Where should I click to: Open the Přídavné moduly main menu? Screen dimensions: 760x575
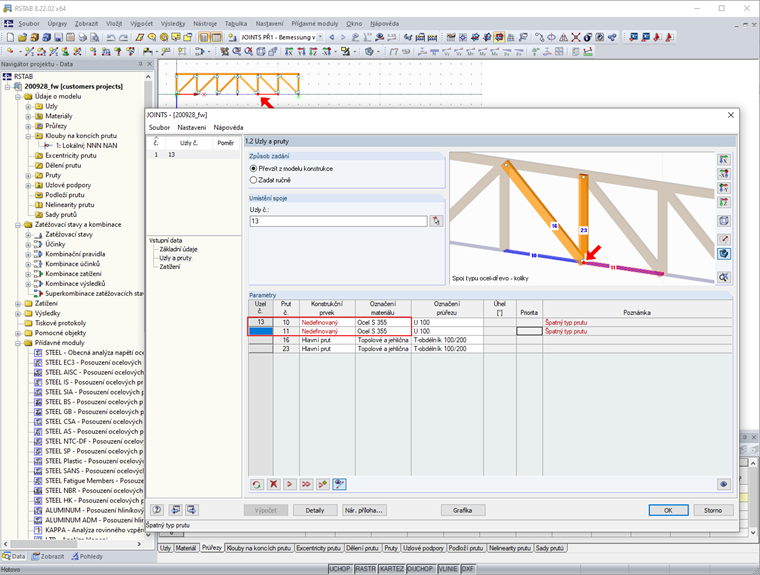click(315, 23)
